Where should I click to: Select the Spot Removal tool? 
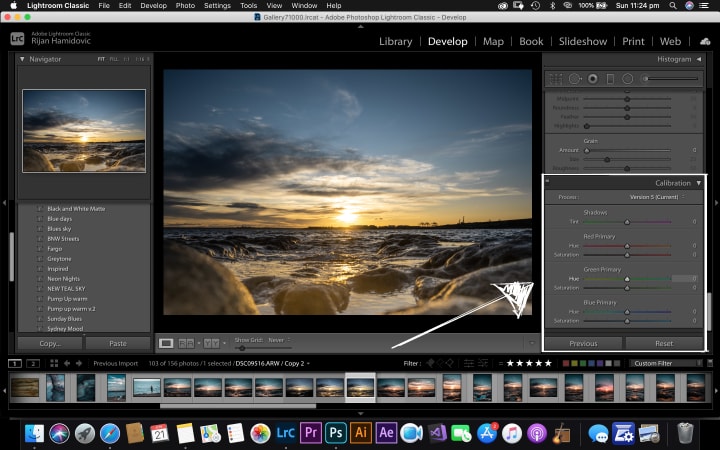click(x=574, y=79)
